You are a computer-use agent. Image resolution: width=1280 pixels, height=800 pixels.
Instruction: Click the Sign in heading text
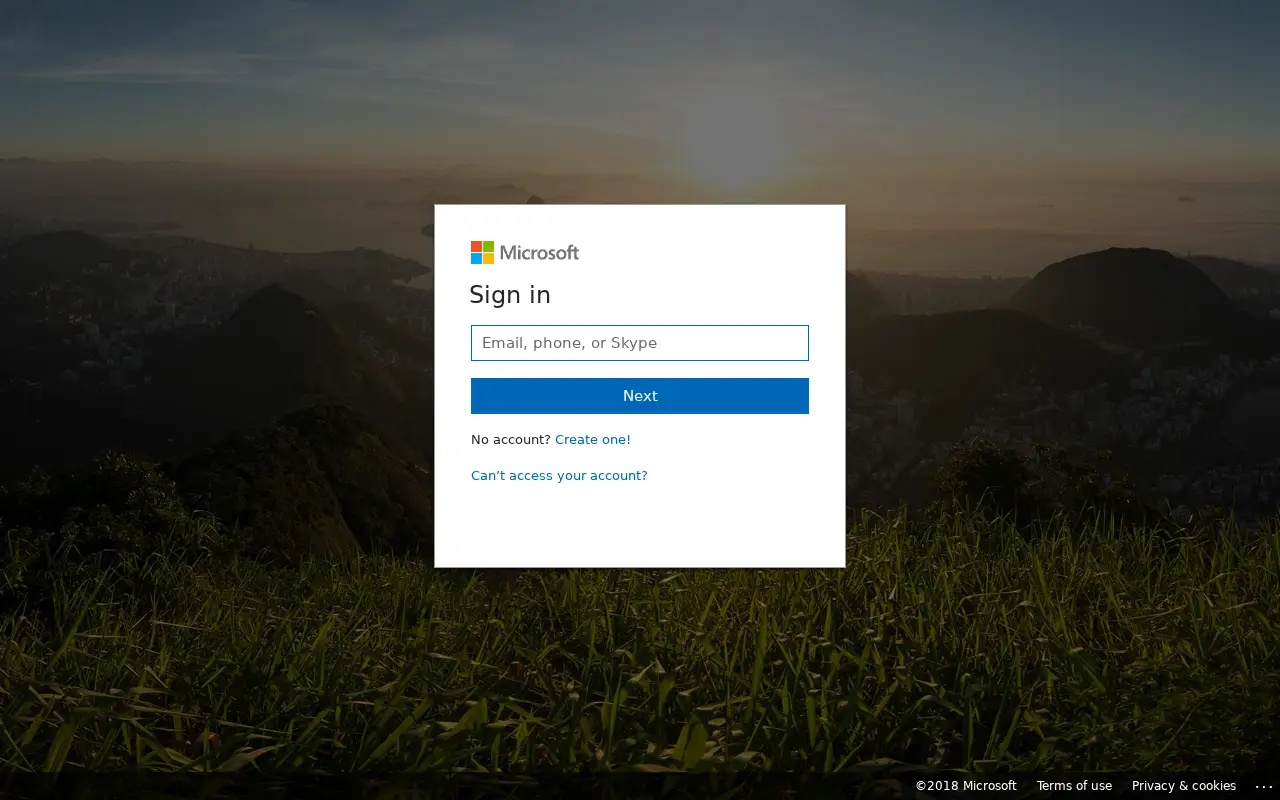pos(510,295)
